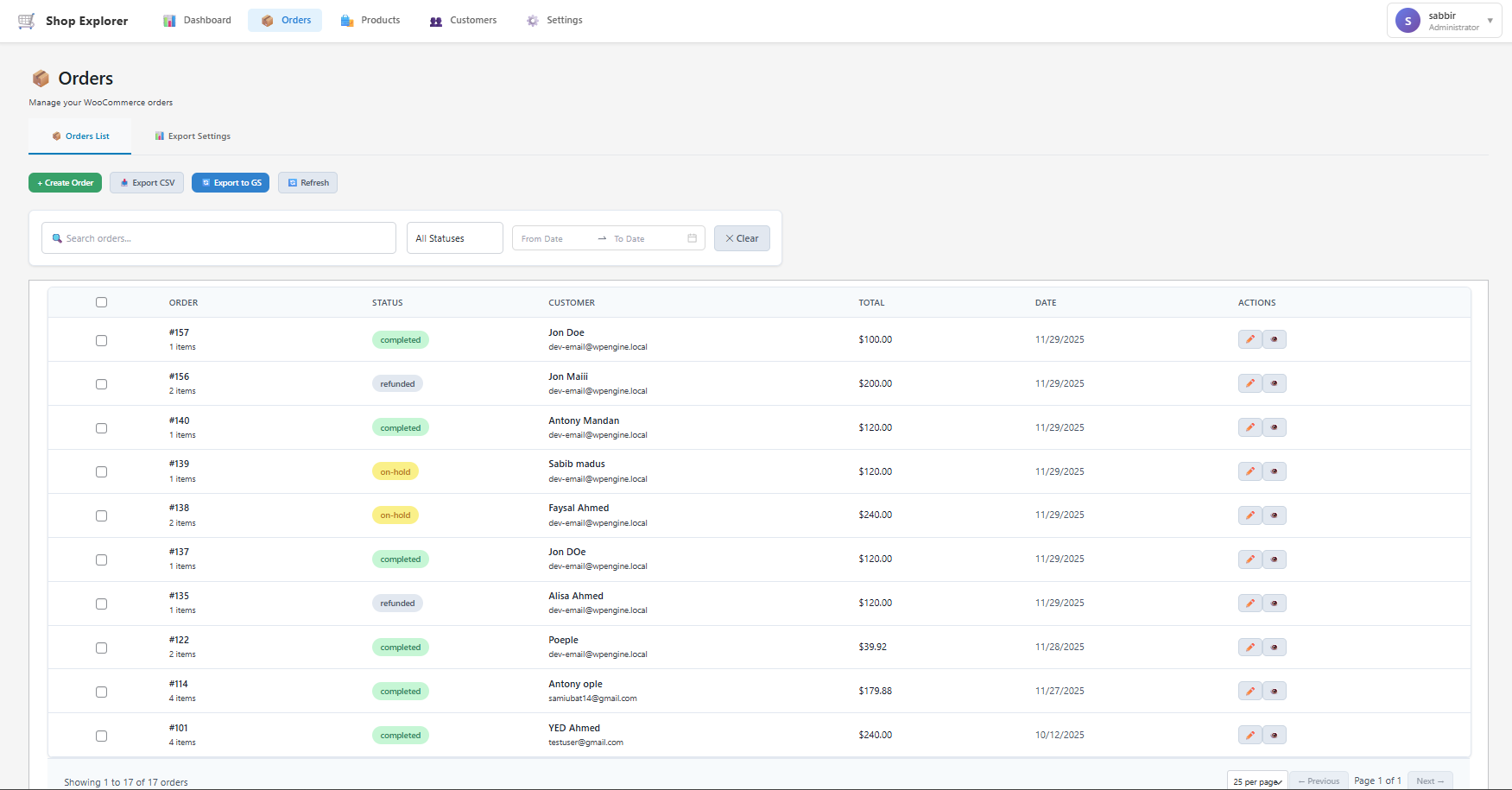The width and height of the screenshot is (1512, 790).
Task: Switch to the Export Settings tab
Action: [193, 136]
